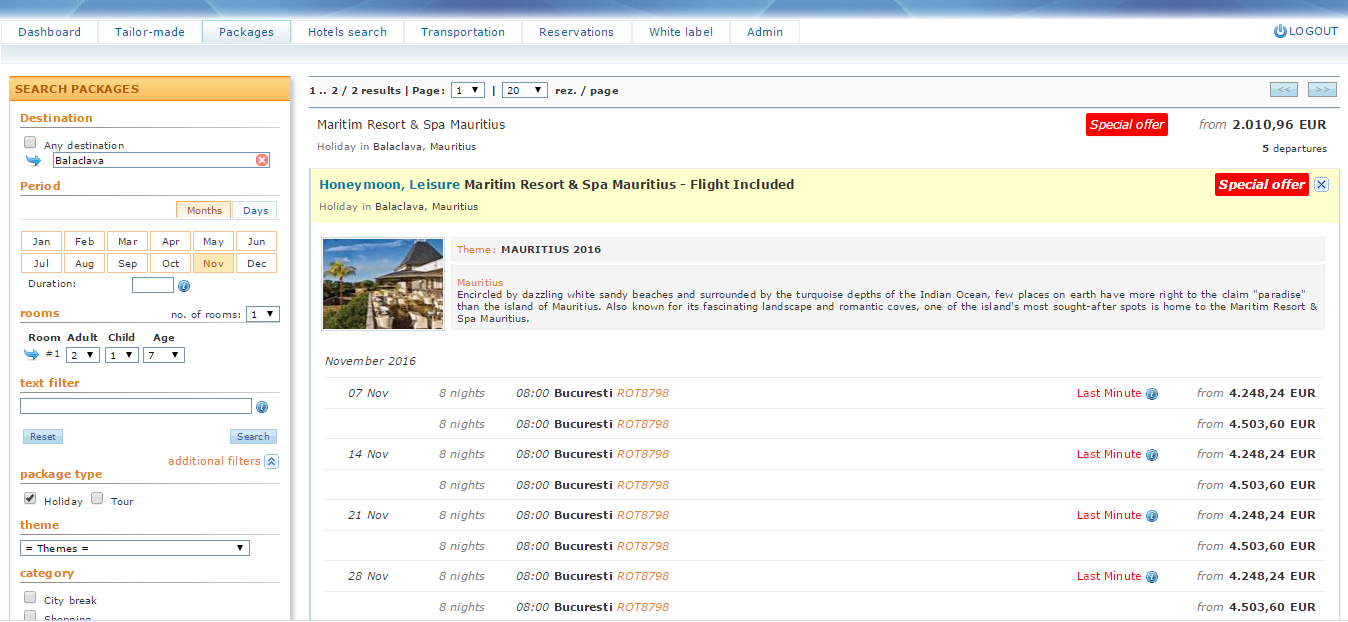Open results per page dropdown

point(524,90)
